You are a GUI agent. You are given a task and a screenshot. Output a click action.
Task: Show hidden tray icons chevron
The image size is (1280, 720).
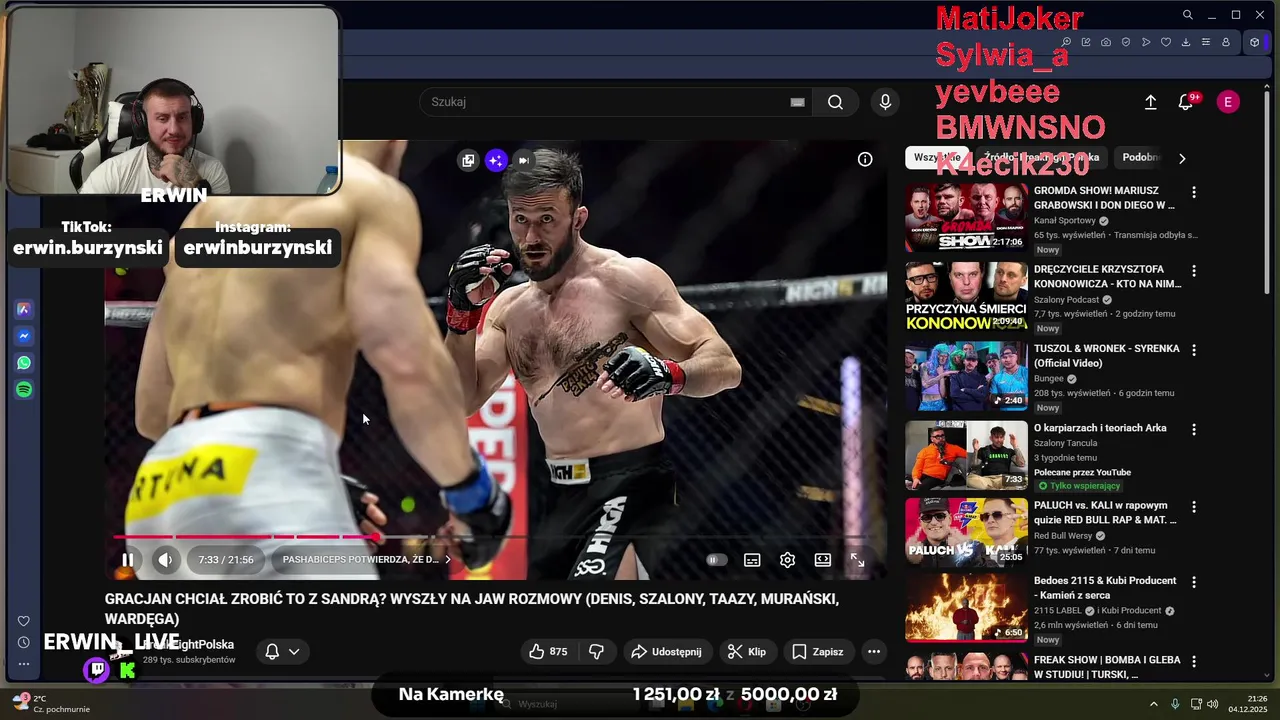(1153, 704)
